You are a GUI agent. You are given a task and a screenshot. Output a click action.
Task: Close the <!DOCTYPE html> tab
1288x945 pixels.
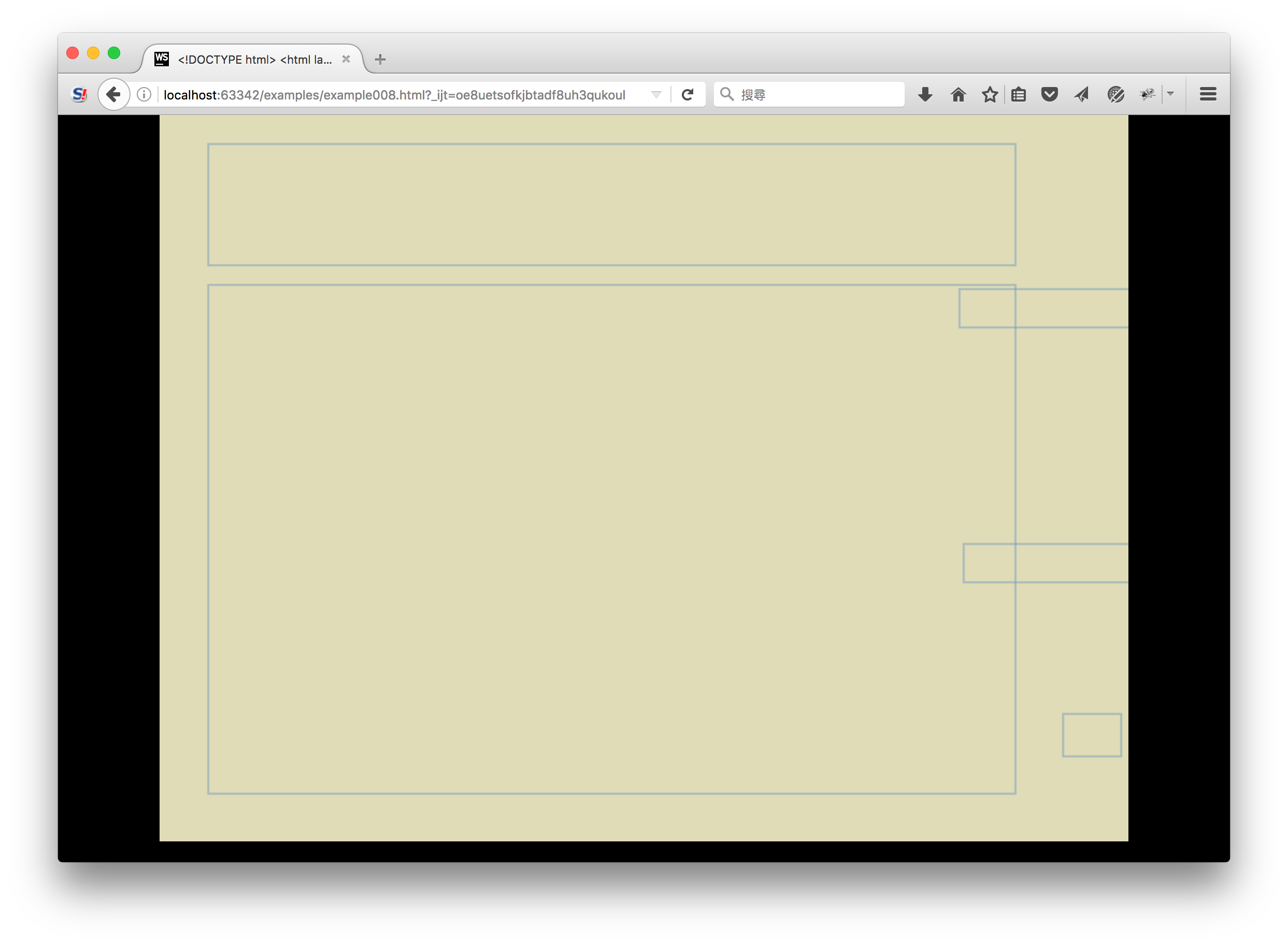click(x=346, y=59)
